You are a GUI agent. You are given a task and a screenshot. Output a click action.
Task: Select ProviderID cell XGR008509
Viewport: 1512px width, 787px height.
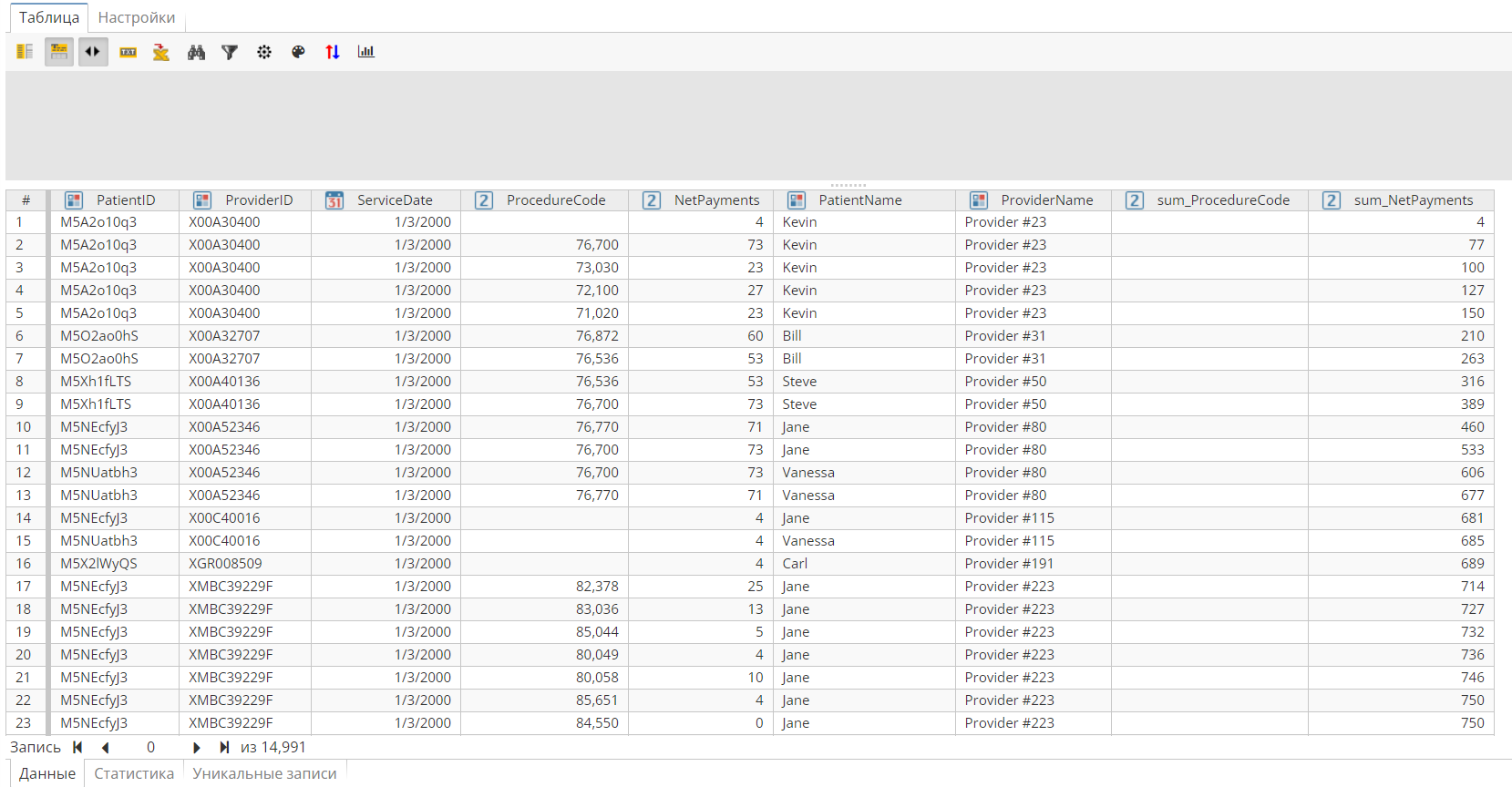[245, 564]
